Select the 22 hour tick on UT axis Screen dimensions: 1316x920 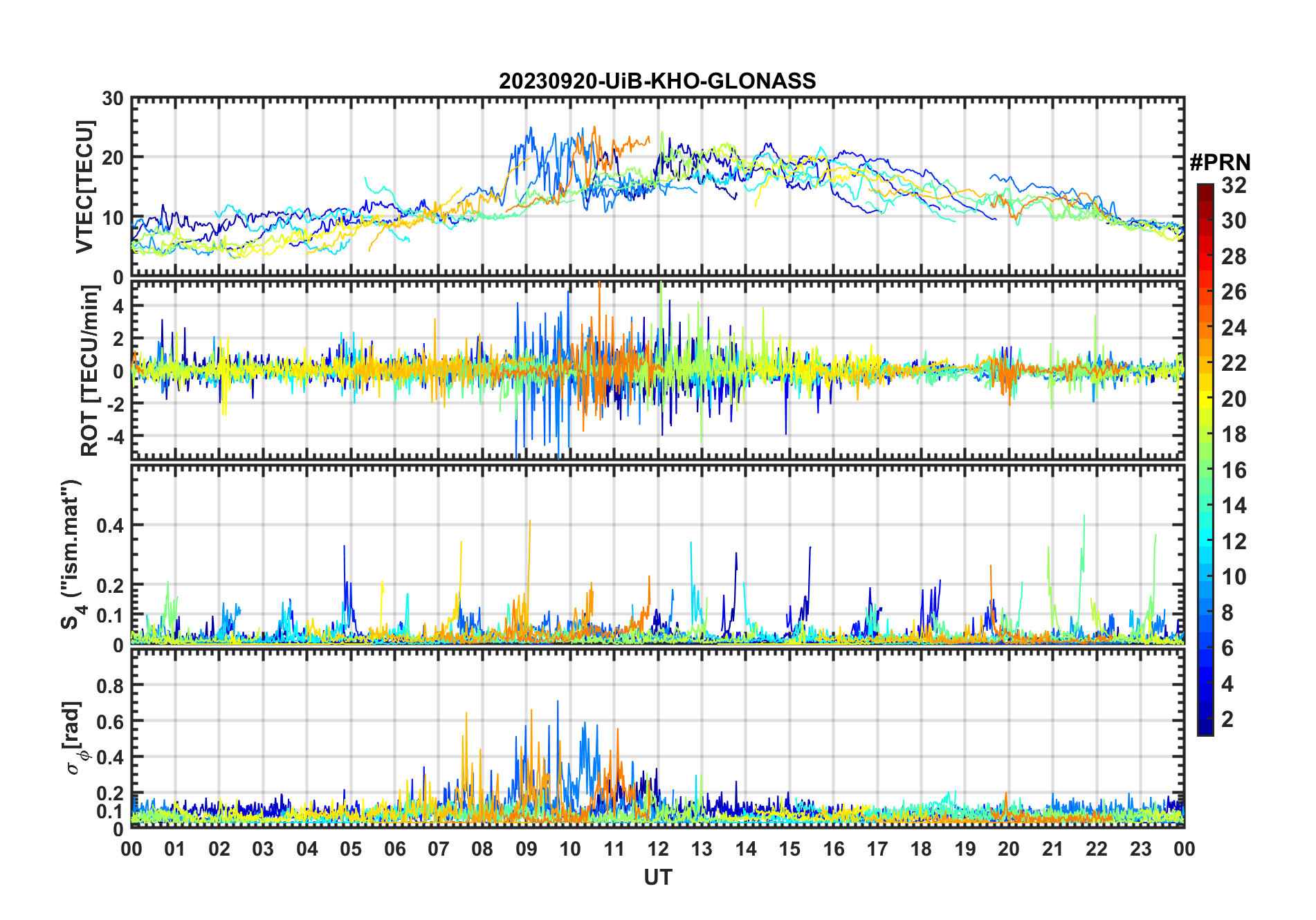[x=1096, y=849]
